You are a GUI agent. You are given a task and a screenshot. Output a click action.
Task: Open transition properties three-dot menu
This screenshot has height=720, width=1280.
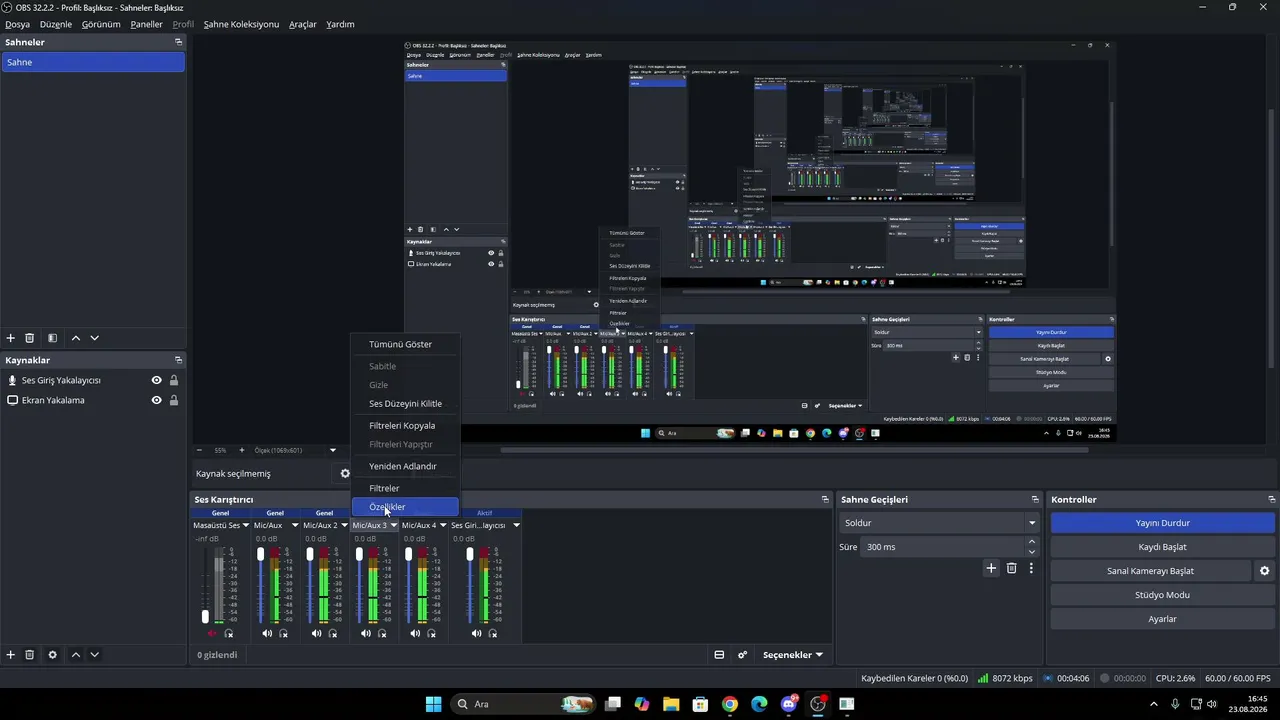1031,568
